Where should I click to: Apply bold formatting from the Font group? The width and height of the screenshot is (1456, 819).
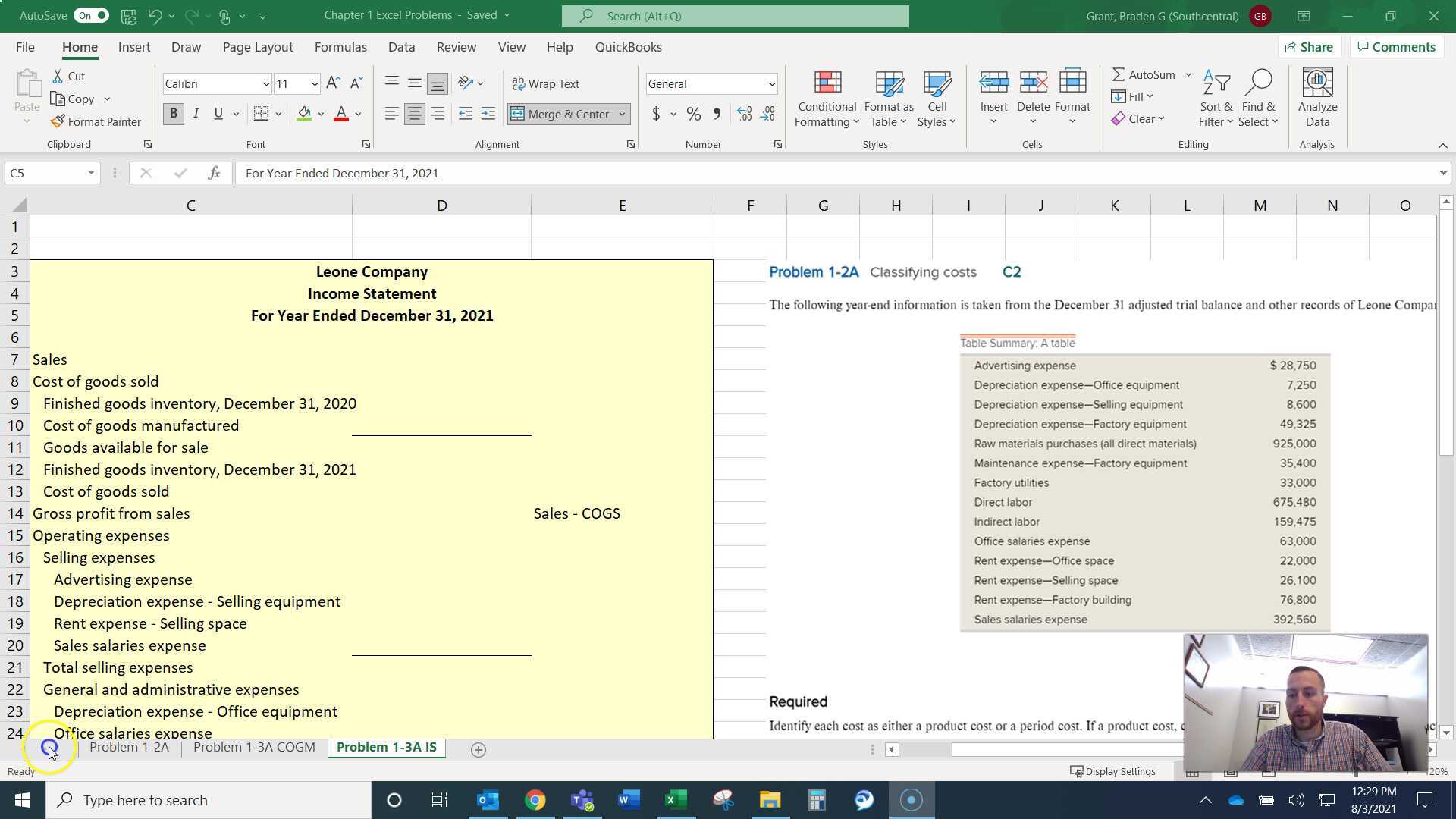tap(173, 113)
